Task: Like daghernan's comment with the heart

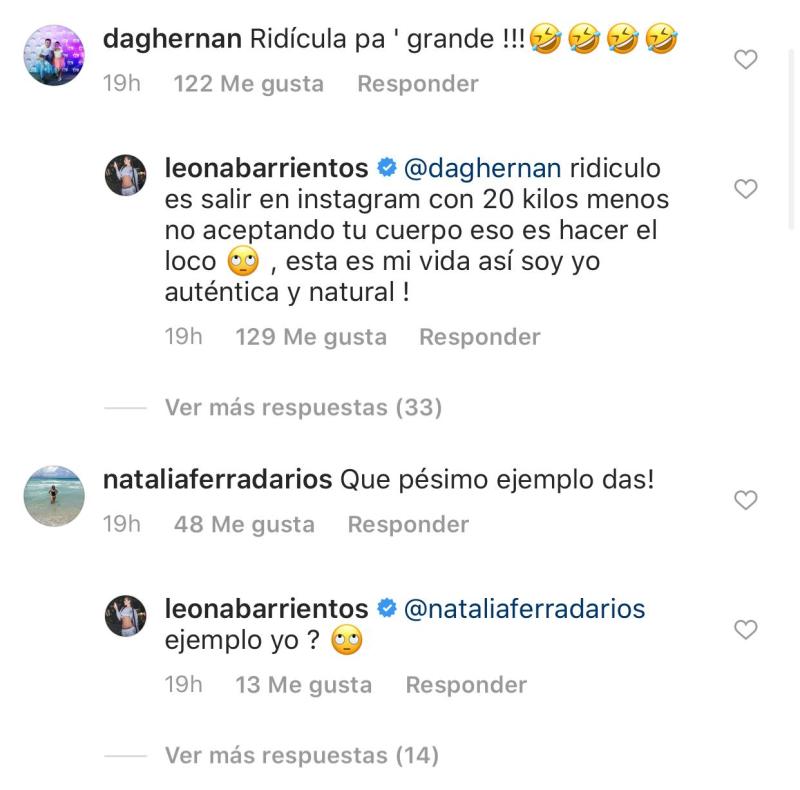Action: point(746,60)
